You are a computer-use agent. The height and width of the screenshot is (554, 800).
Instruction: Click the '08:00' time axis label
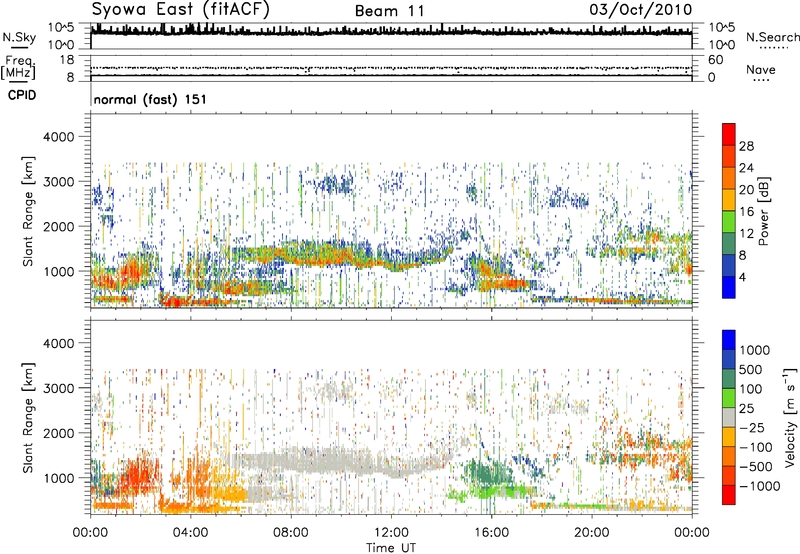click(x=291, y=533)
